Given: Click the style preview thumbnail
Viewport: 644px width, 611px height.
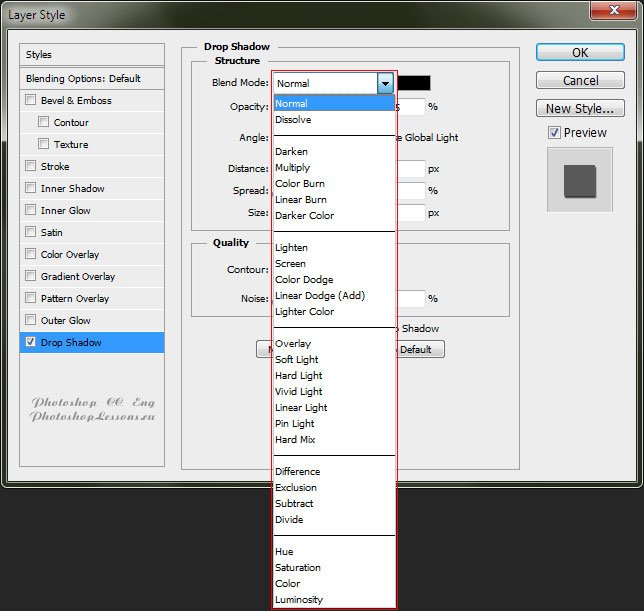Looking at the screenshot, I should (579, 181).
